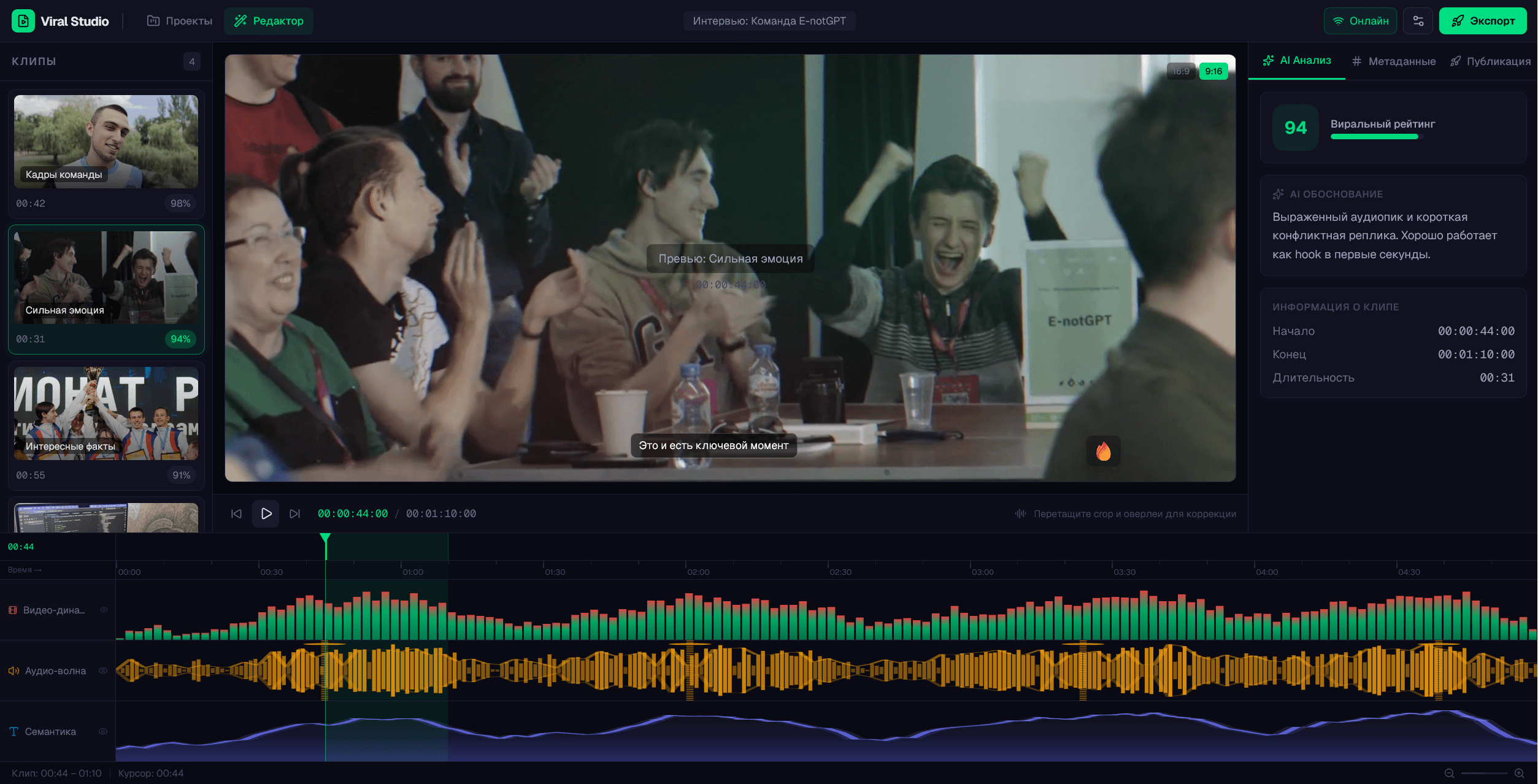Click the Viral Studio logo icon
Screen dimensions: 1538x784
(x=23, y=21)
